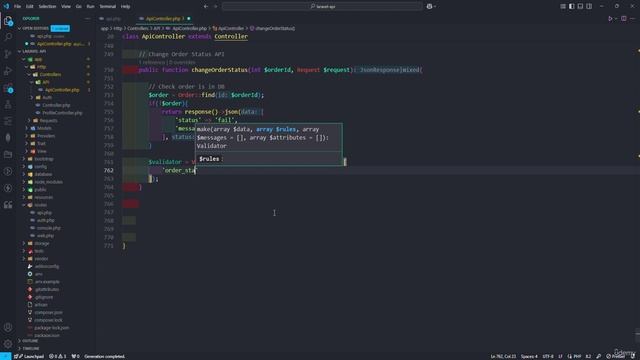Toggle Primary Side Bar layout icon

coord(571,7)
